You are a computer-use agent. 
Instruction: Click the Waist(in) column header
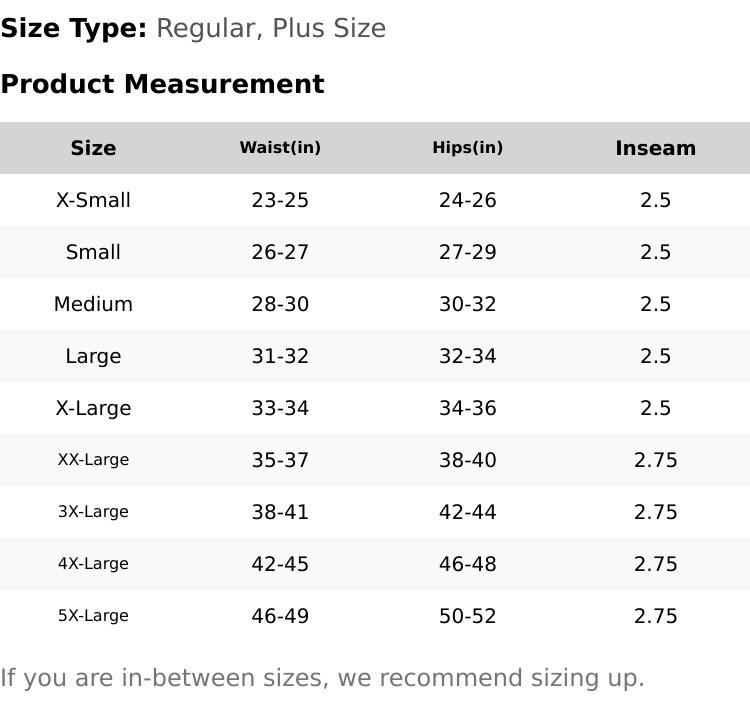pos(280,148)
